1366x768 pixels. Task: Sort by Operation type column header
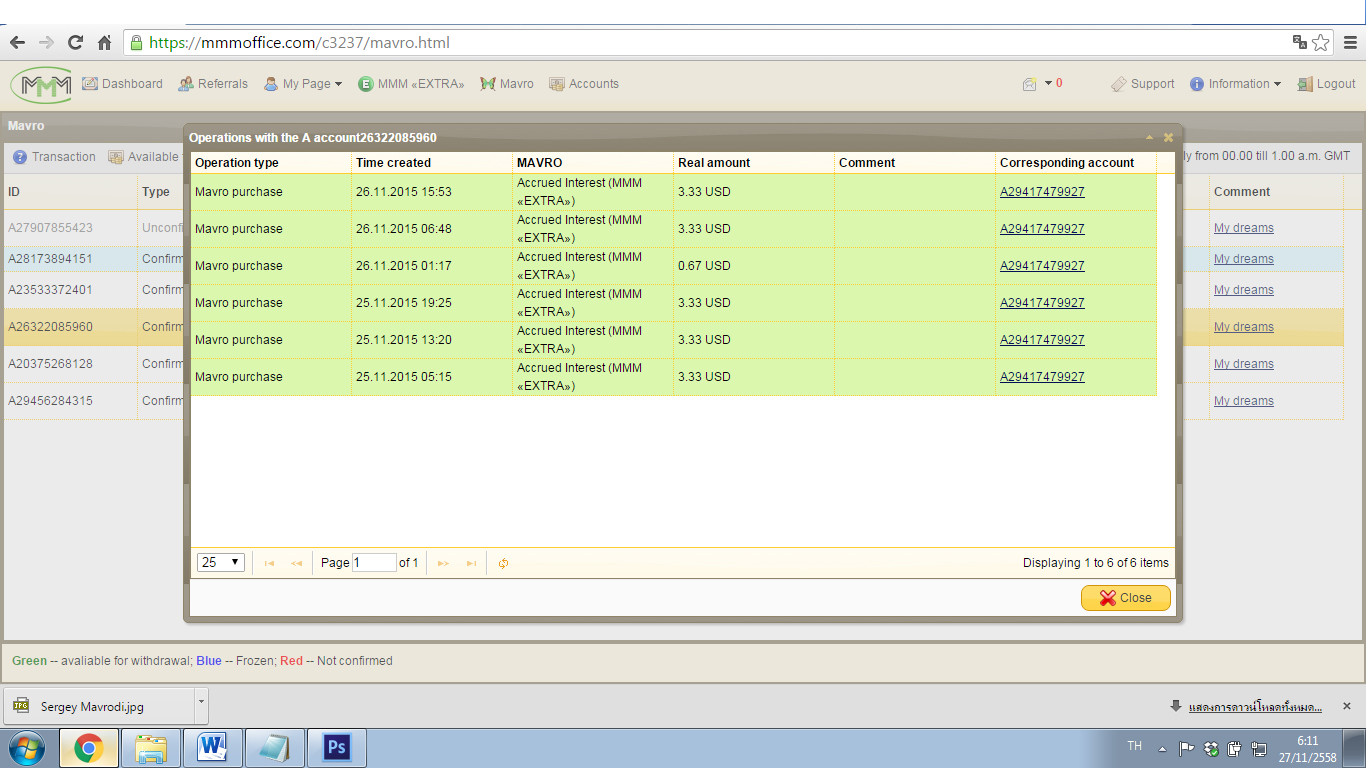pos(271,163)
